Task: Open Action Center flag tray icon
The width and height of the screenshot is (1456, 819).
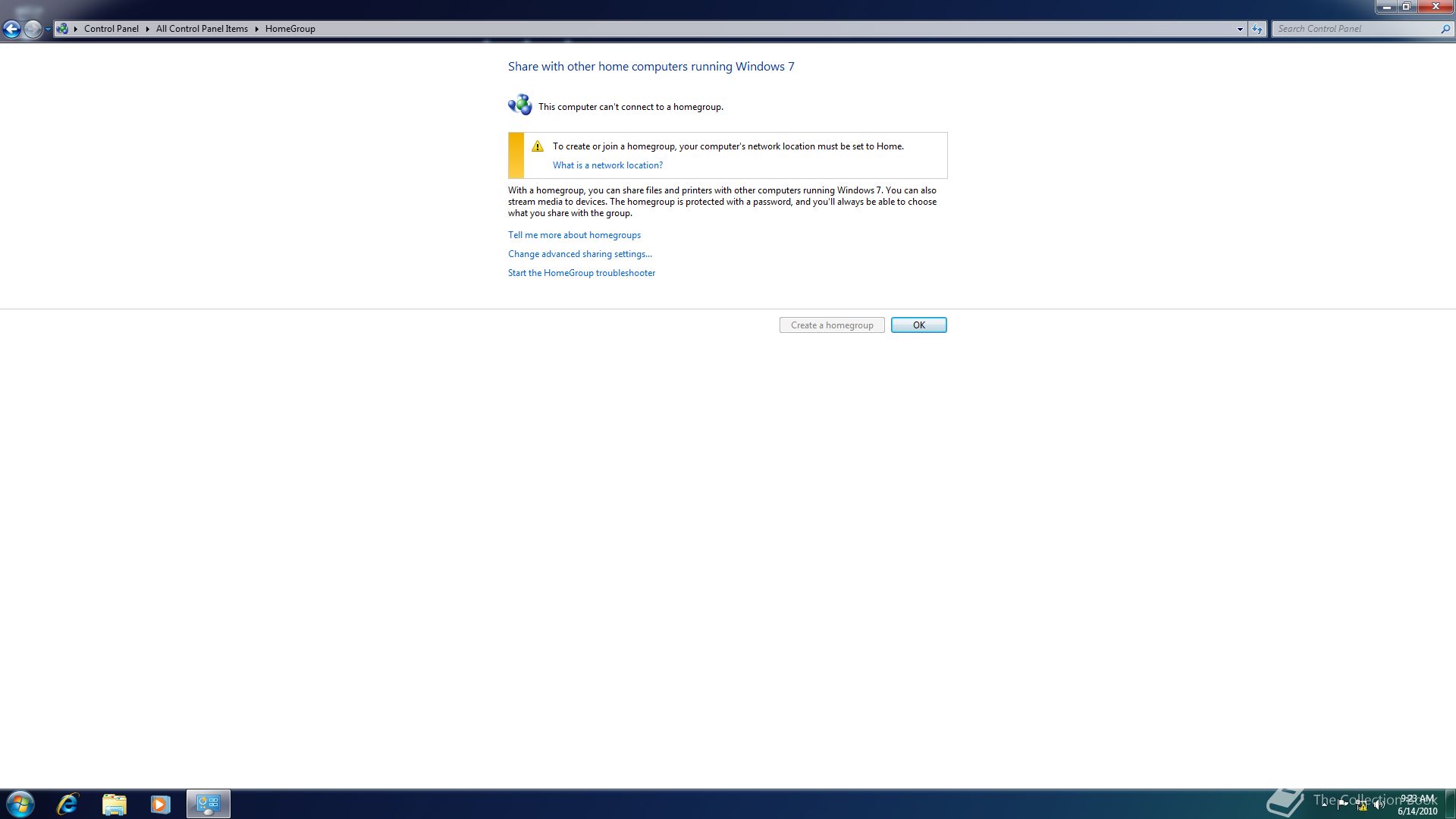Action: pos(1343,804)
